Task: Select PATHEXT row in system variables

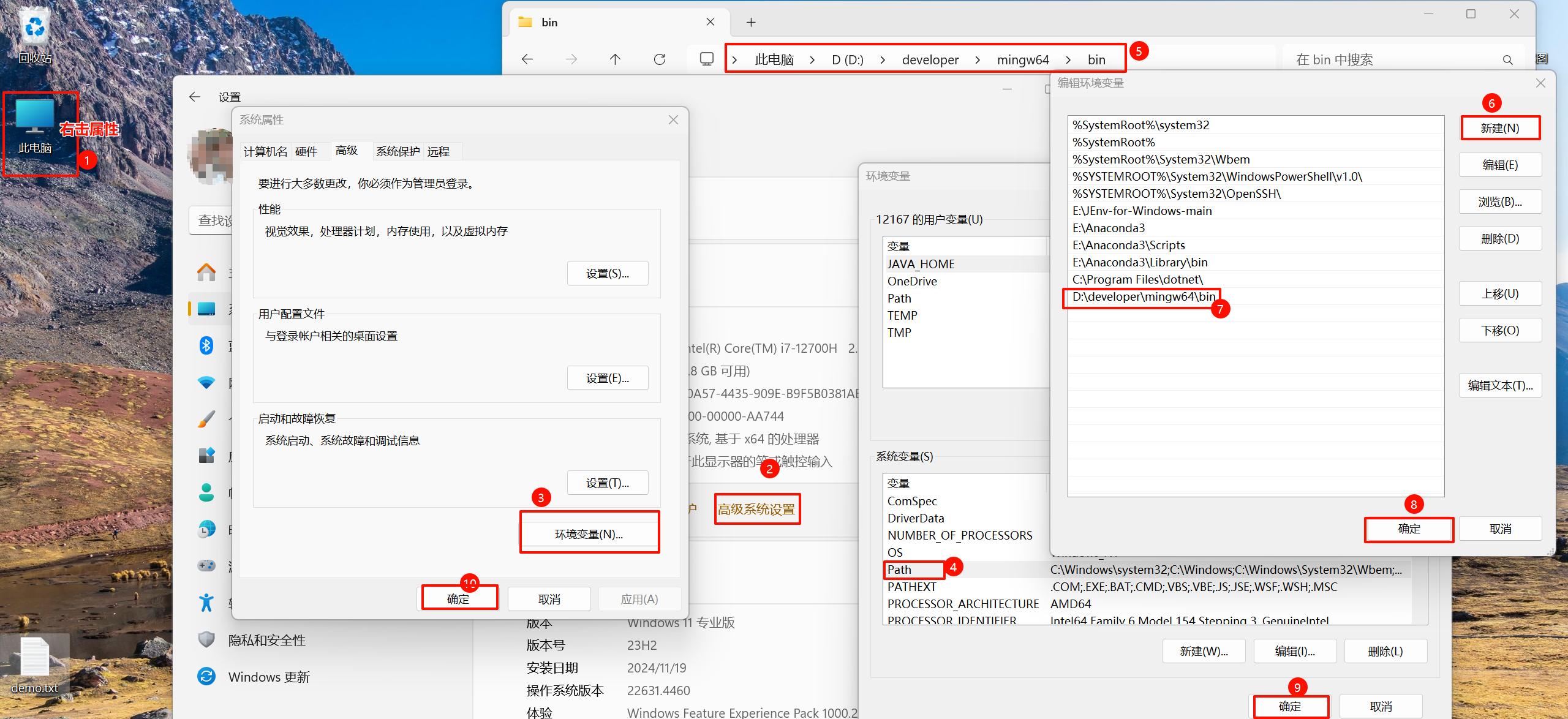Action: [x=1148, y=587]
